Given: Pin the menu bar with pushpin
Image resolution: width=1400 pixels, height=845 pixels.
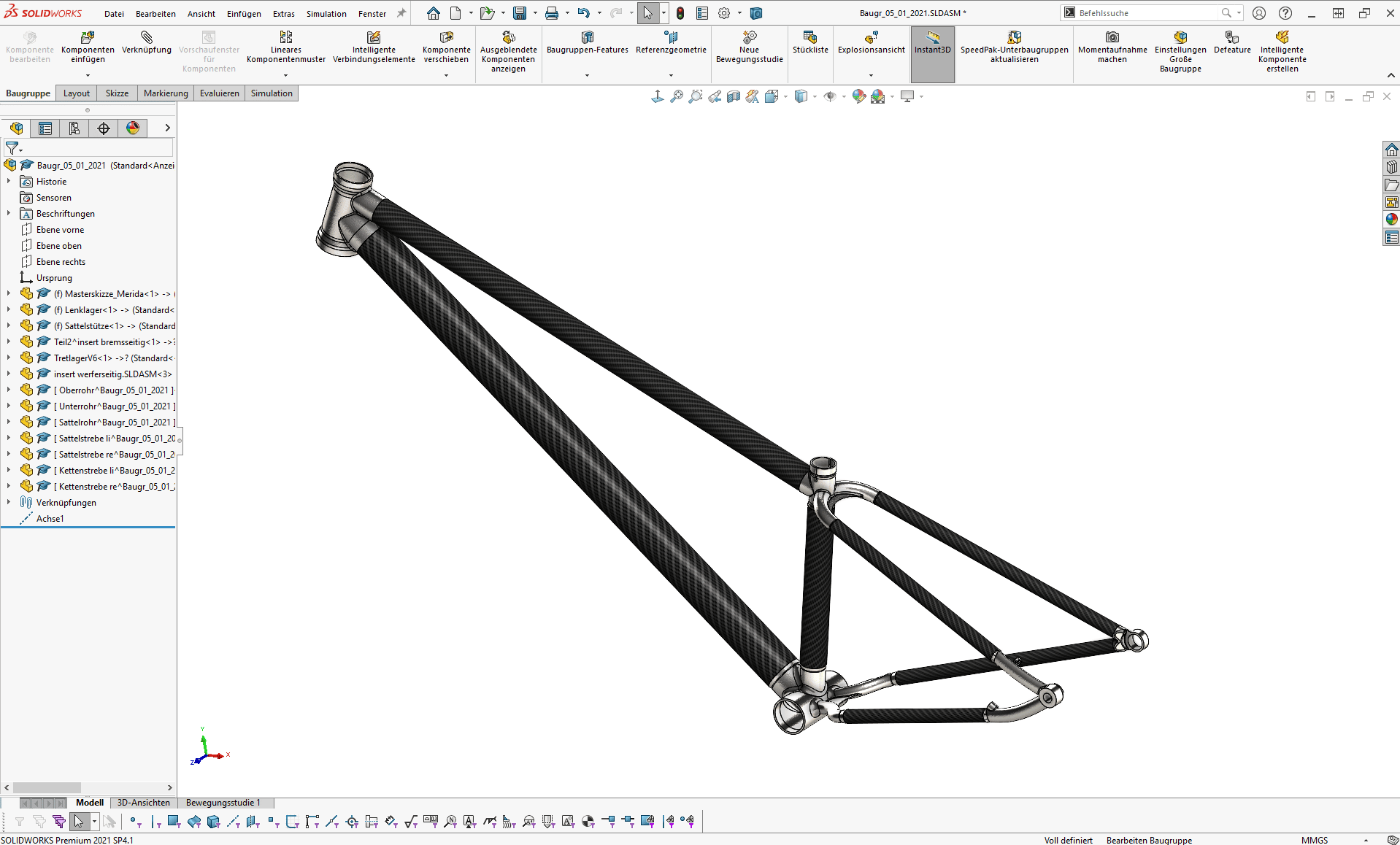Looking at the screenshot, I should click(401, 13).
